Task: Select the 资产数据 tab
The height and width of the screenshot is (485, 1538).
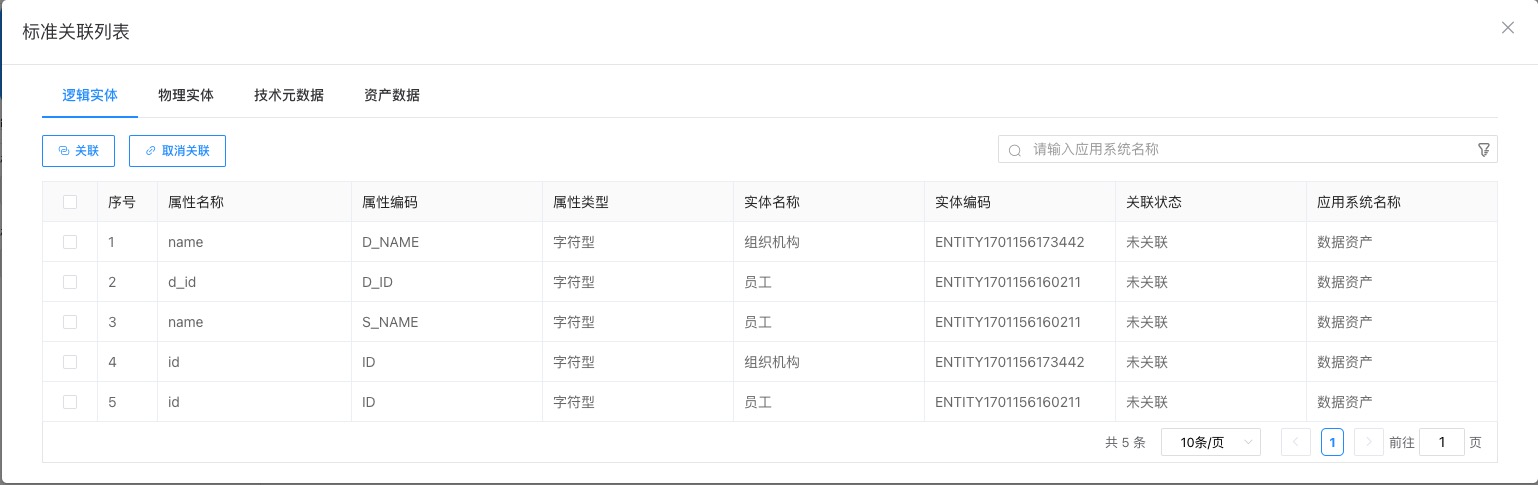Action: (x=392, y=96)
